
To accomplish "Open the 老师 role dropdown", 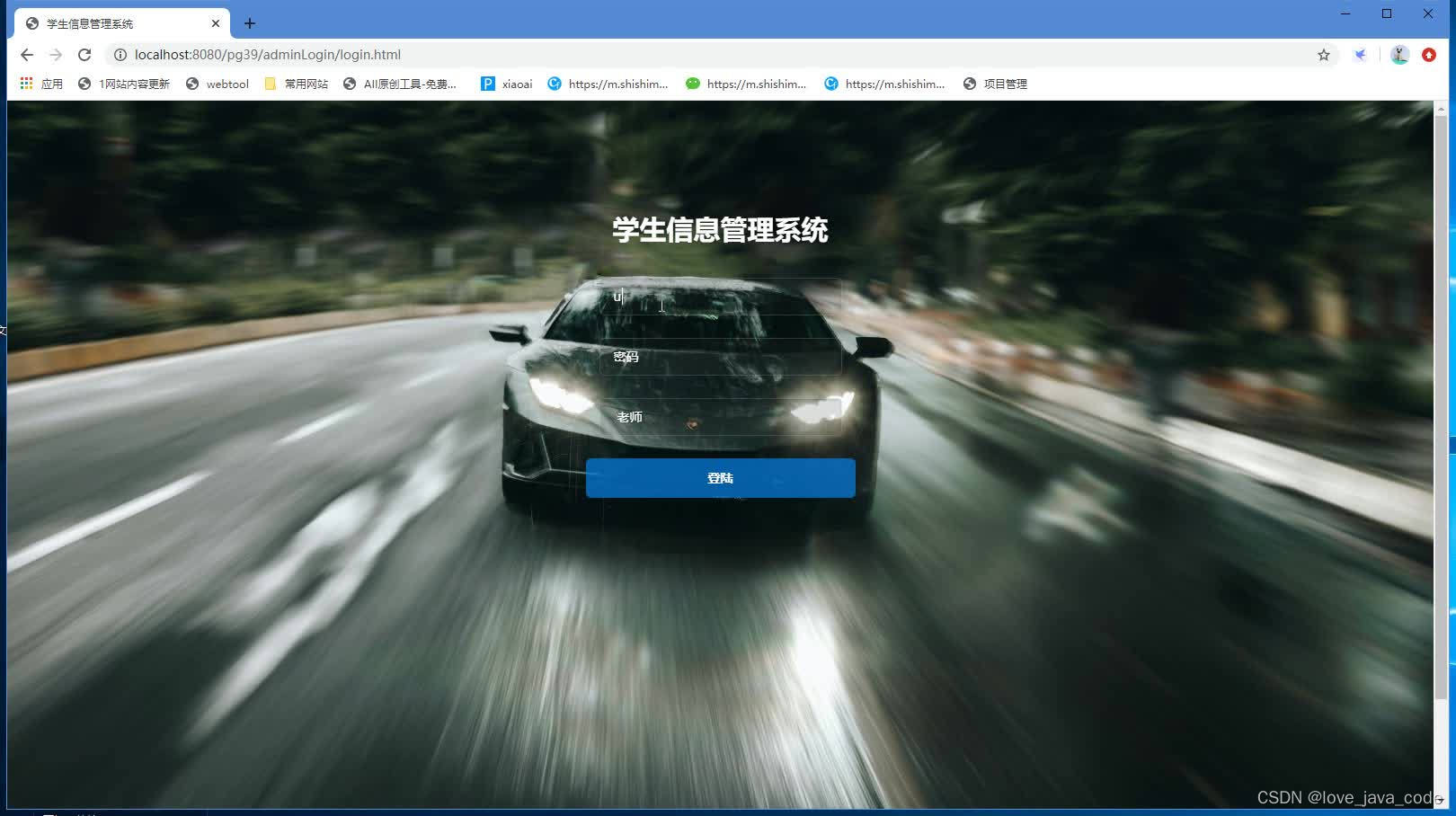I will [x=721, y=417].
